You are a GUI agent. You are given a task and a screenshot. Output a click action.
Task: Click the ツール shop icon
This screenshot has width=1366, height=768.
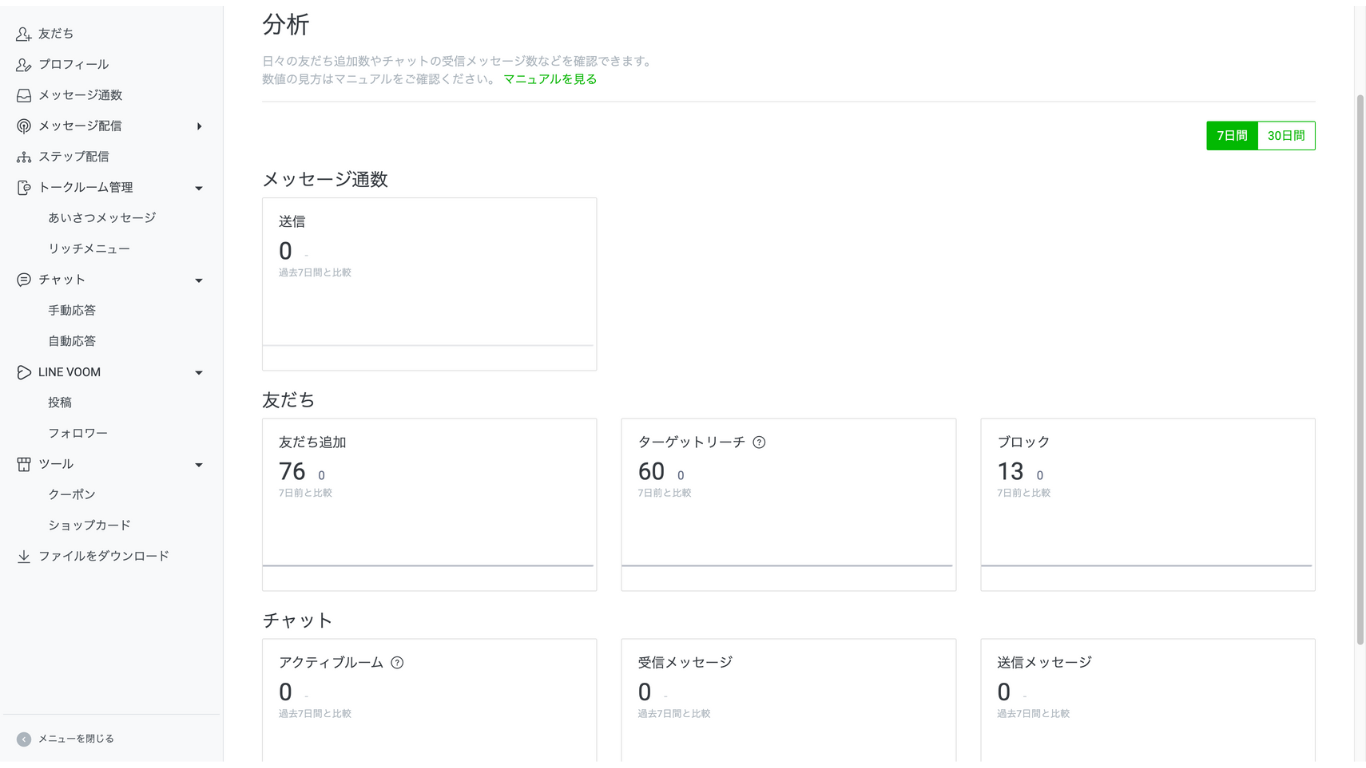click(x=24, y=464)
